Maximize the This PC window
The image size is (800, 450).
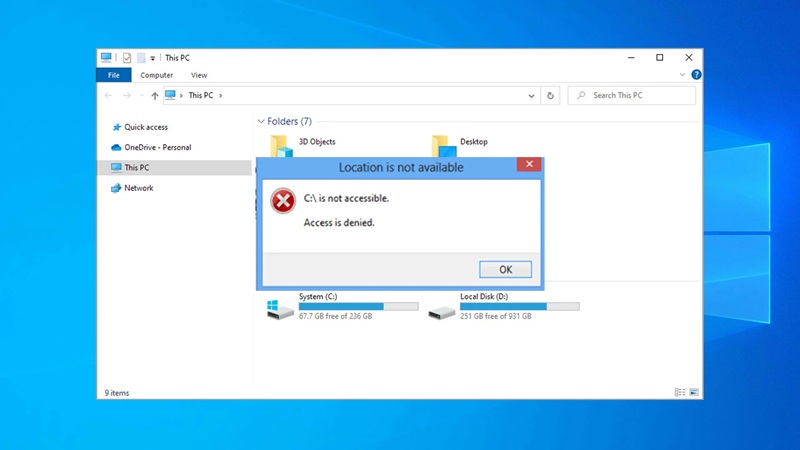[660, 58]
